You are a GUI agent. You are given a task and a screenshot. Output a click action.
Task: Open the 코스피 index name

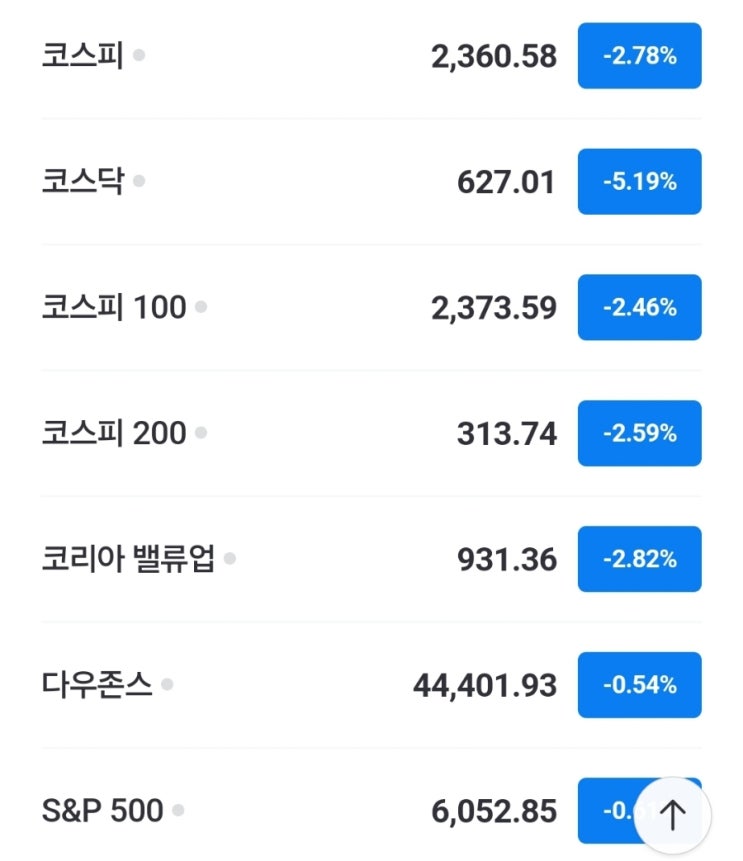[x=83, y=56]
